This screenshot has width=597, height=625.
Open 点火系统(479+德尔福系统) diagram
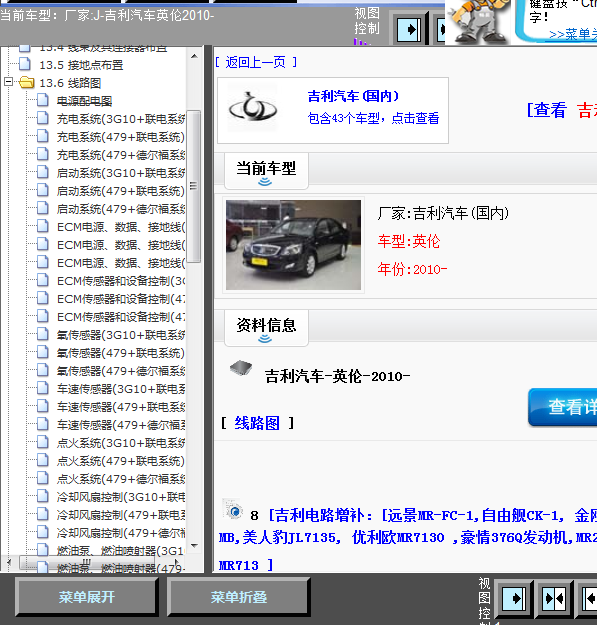coord(121,479)
